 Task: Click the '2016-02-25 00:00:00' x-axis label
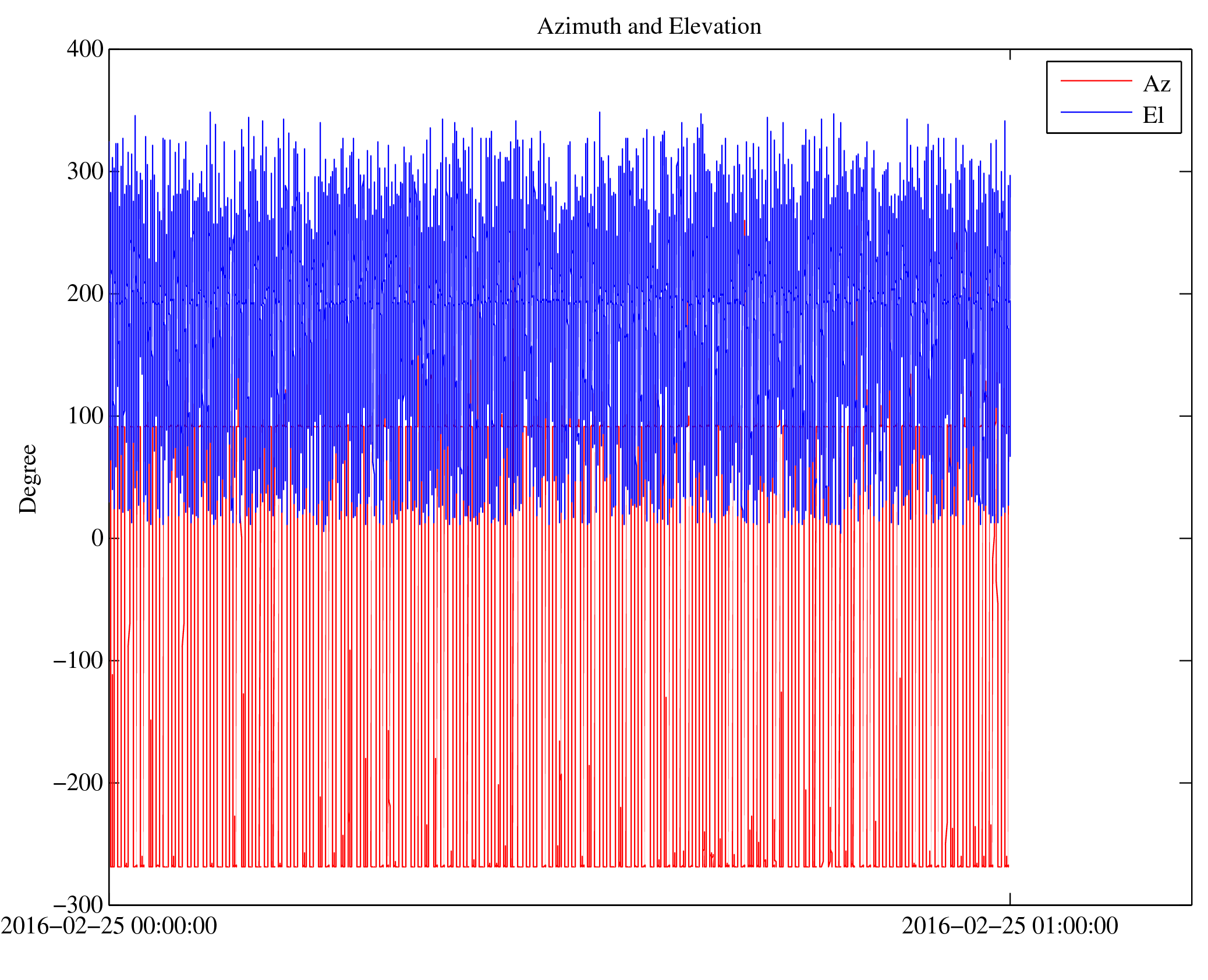point(109,926)
